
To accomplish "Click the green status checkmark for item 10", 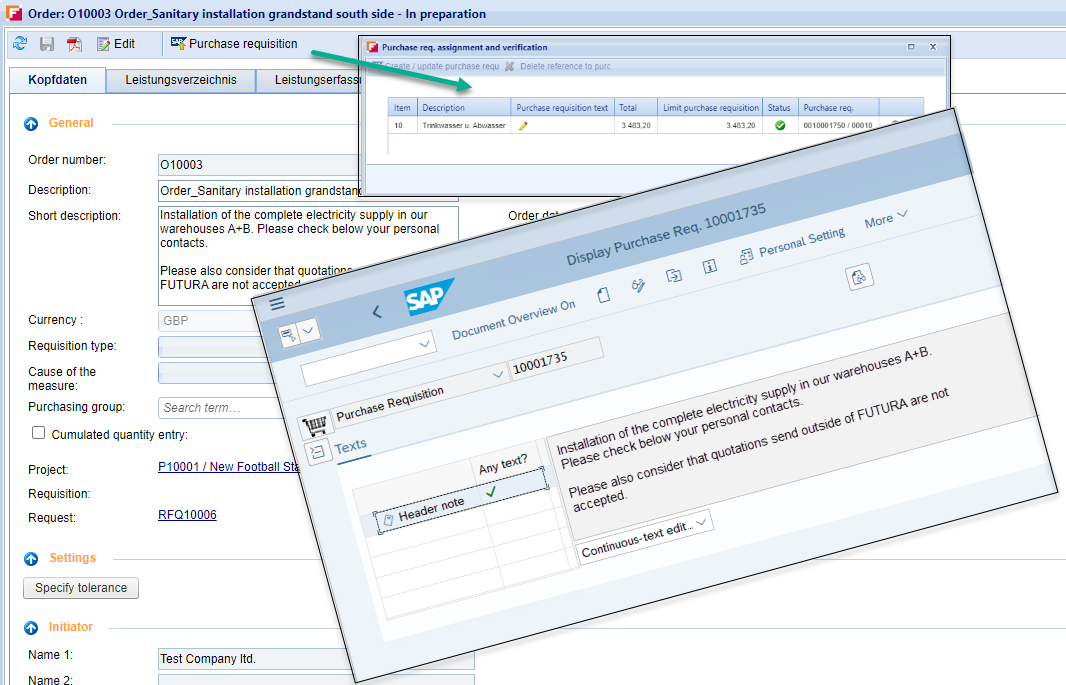I will (779, 125).
